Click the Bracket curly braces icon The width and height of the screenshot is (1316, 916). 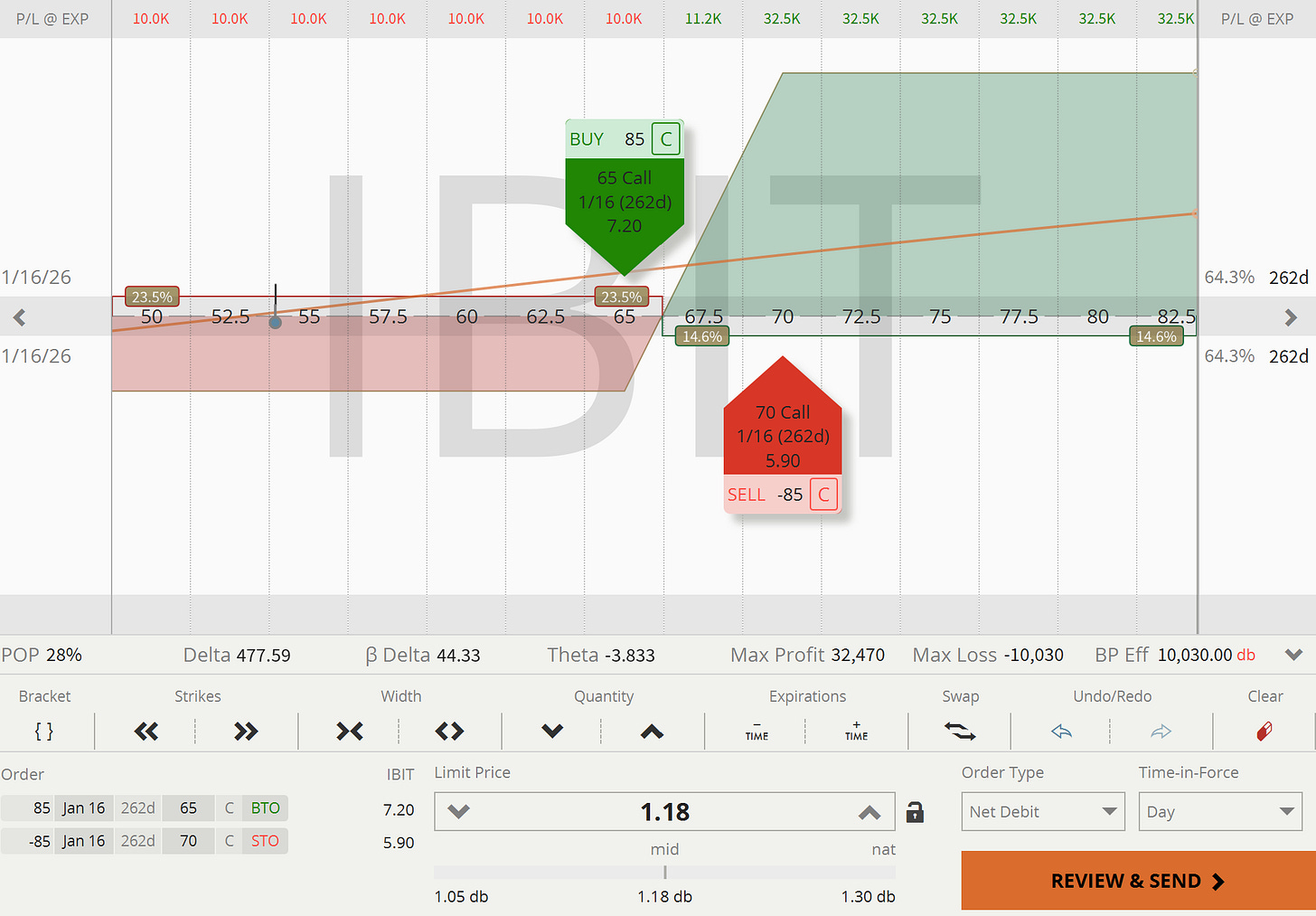coord(44,731)
